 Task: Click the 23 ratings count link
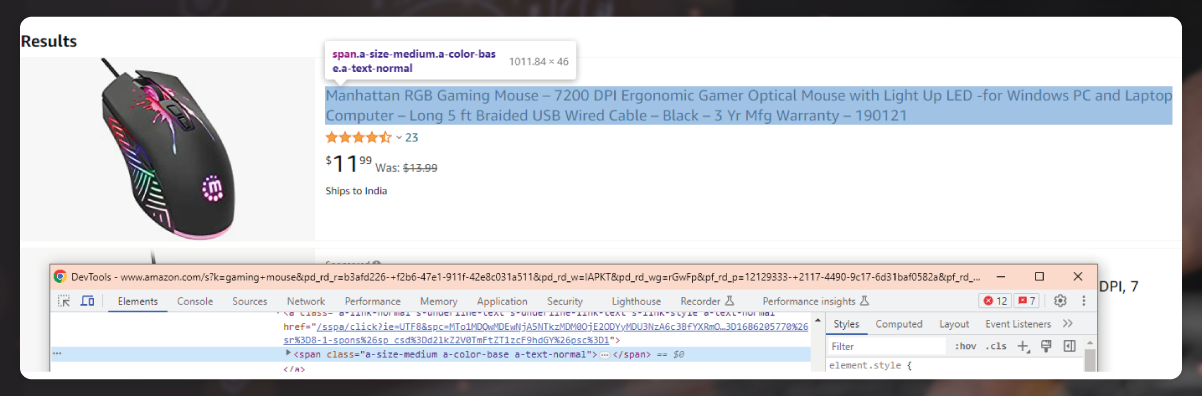412,138
